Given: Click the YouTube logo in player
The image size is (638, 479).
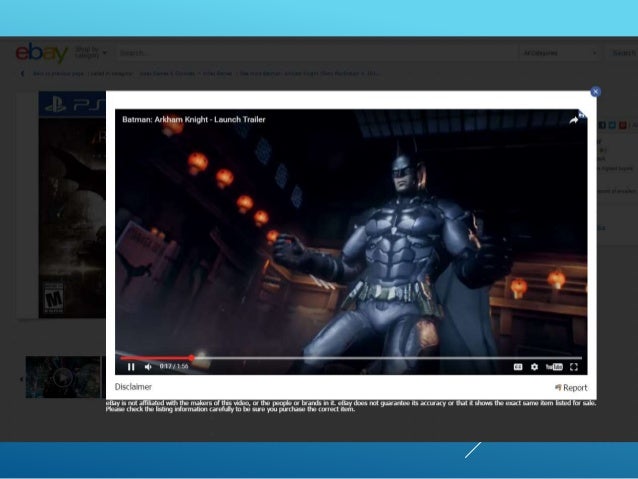Looking at the screenshot, I should [x=554, y=367].
